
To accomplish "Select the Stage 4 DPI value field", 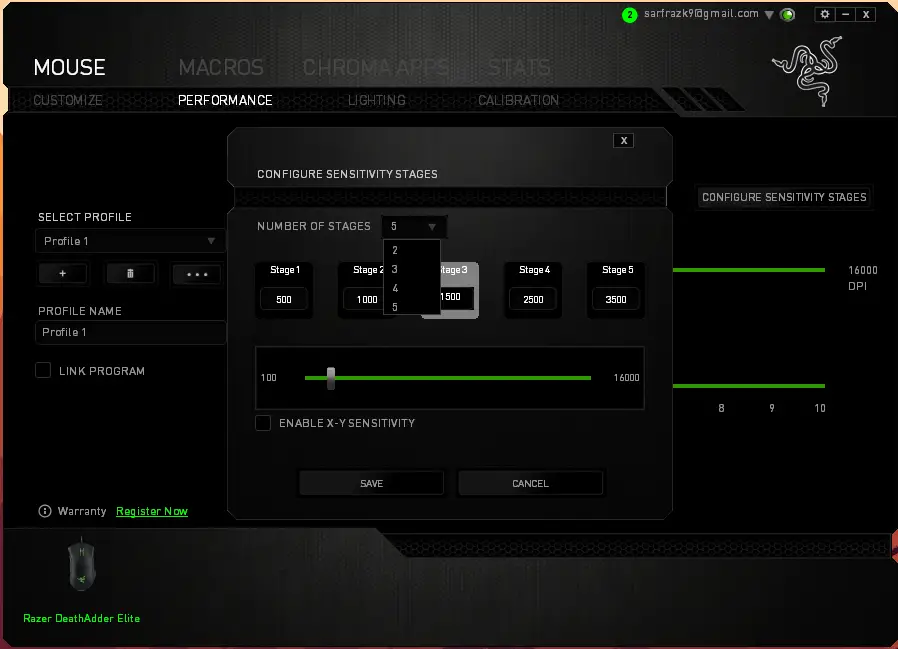I will pyautogui.click(x=533, y=299).
